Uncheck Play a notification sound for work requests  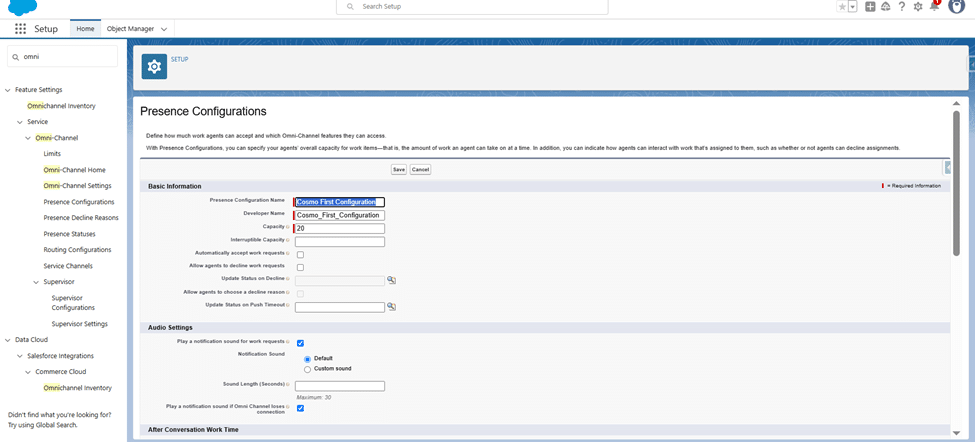[300, 343]
